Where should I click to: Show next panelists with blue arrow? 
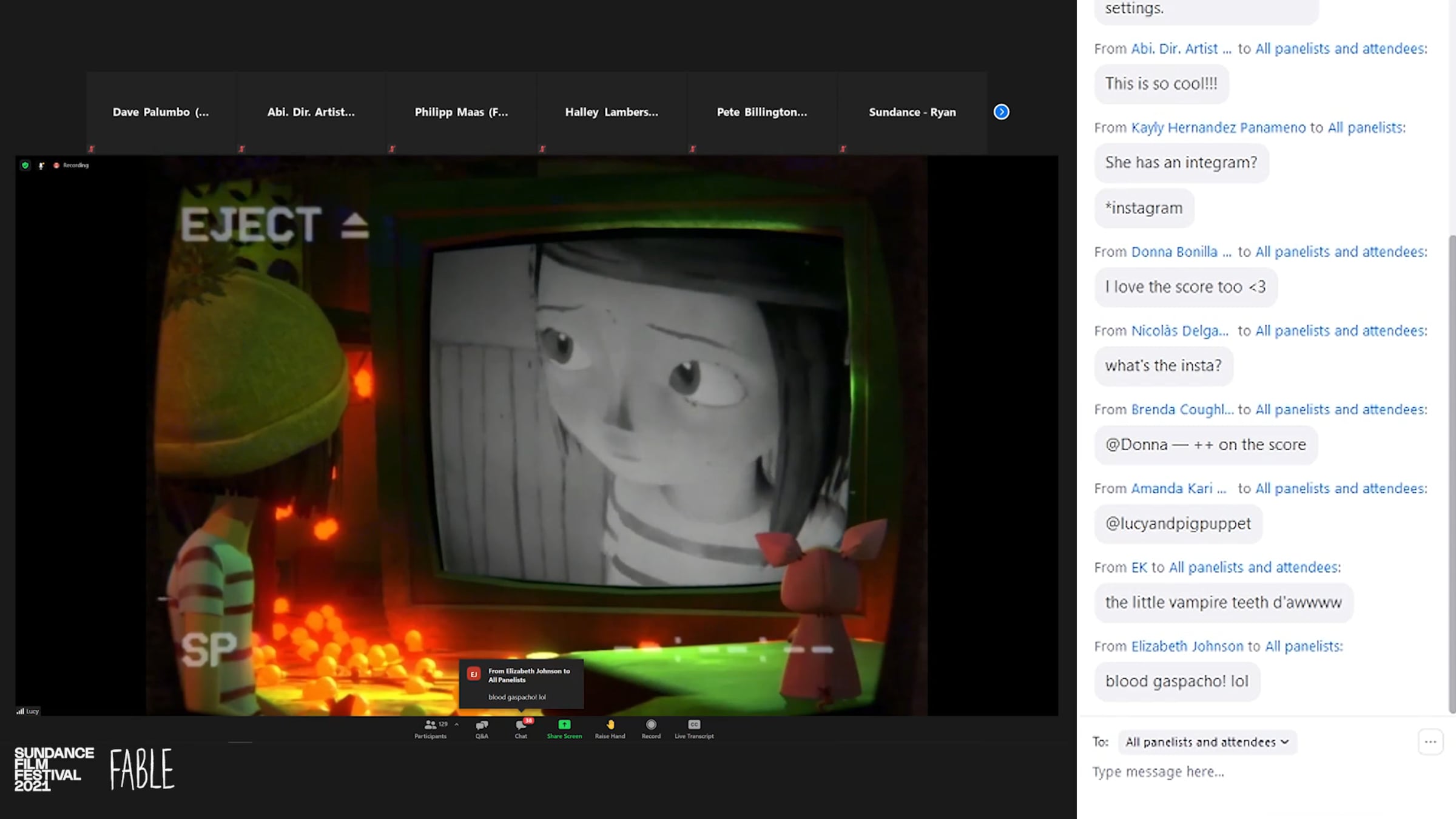point(1002,112)
